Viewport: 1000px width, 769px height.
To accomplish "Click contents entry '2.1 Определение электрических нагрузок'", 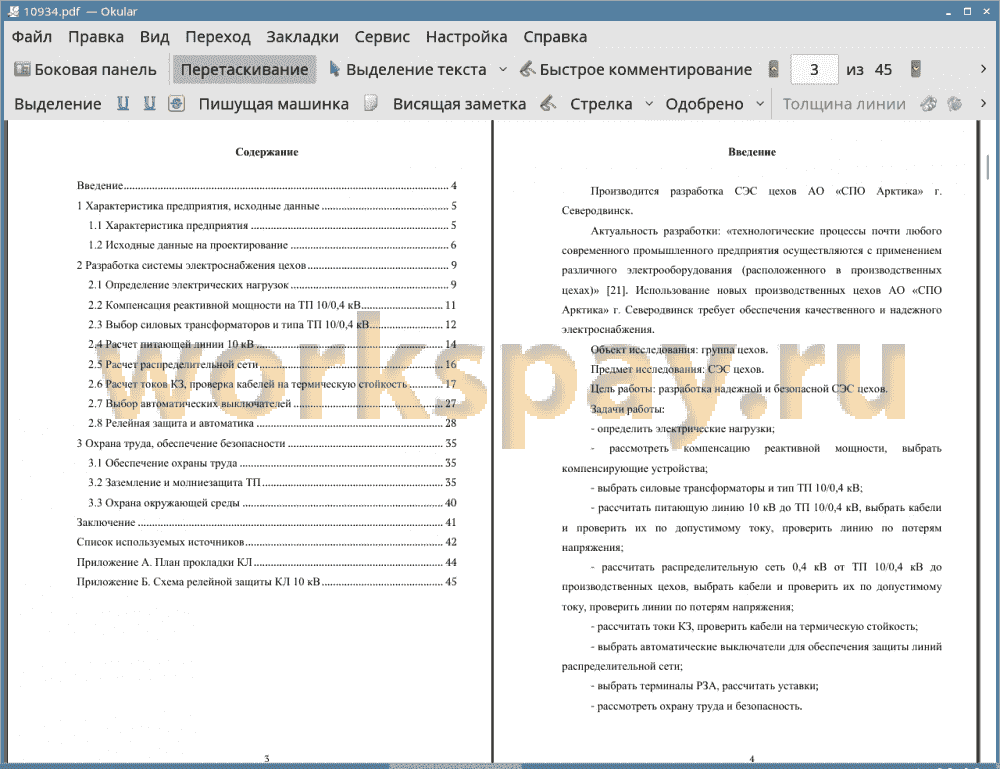I will (272, 284).
